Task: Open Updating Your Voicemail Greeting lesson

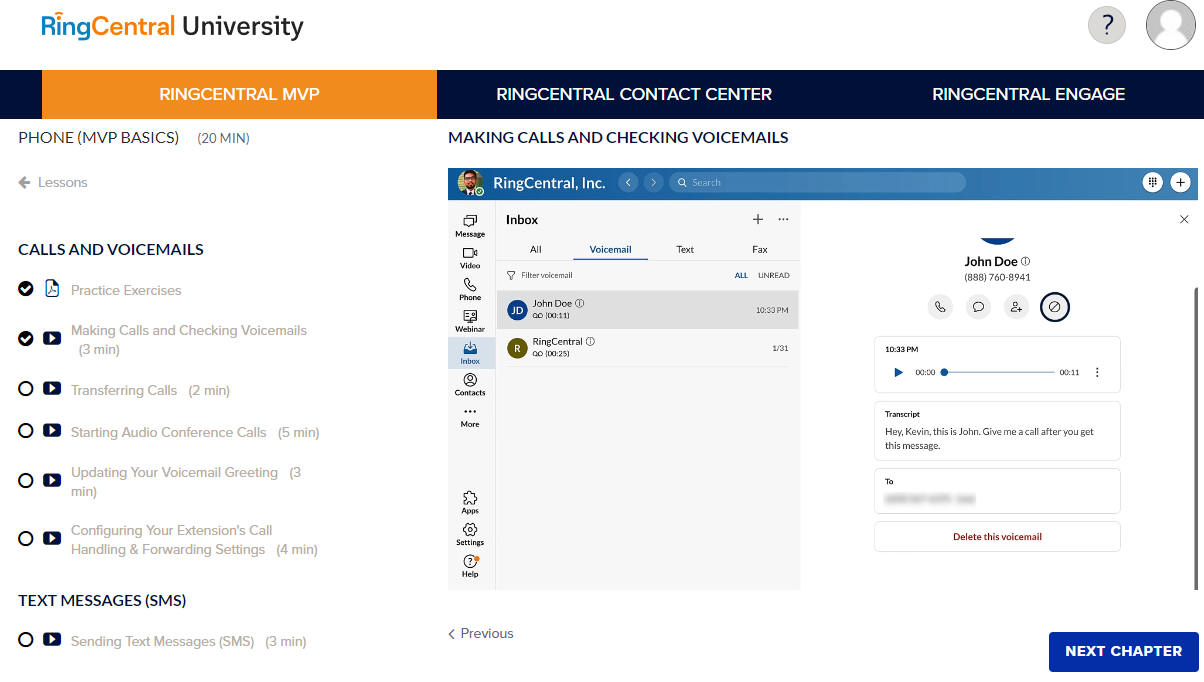Action: point(186,481)
